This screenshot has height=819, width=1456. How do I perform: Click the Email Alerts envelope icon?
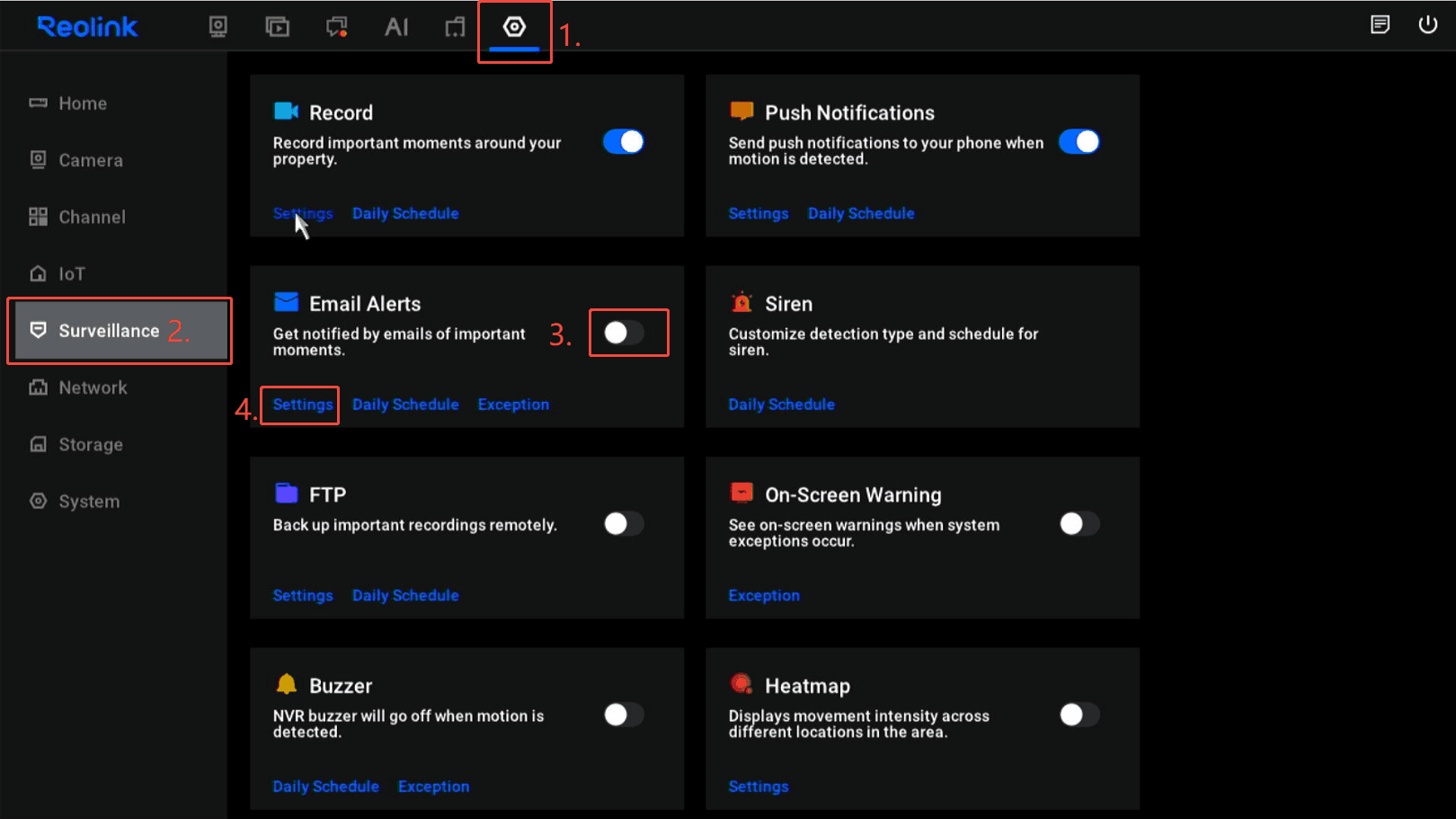(x=286, y=301)
